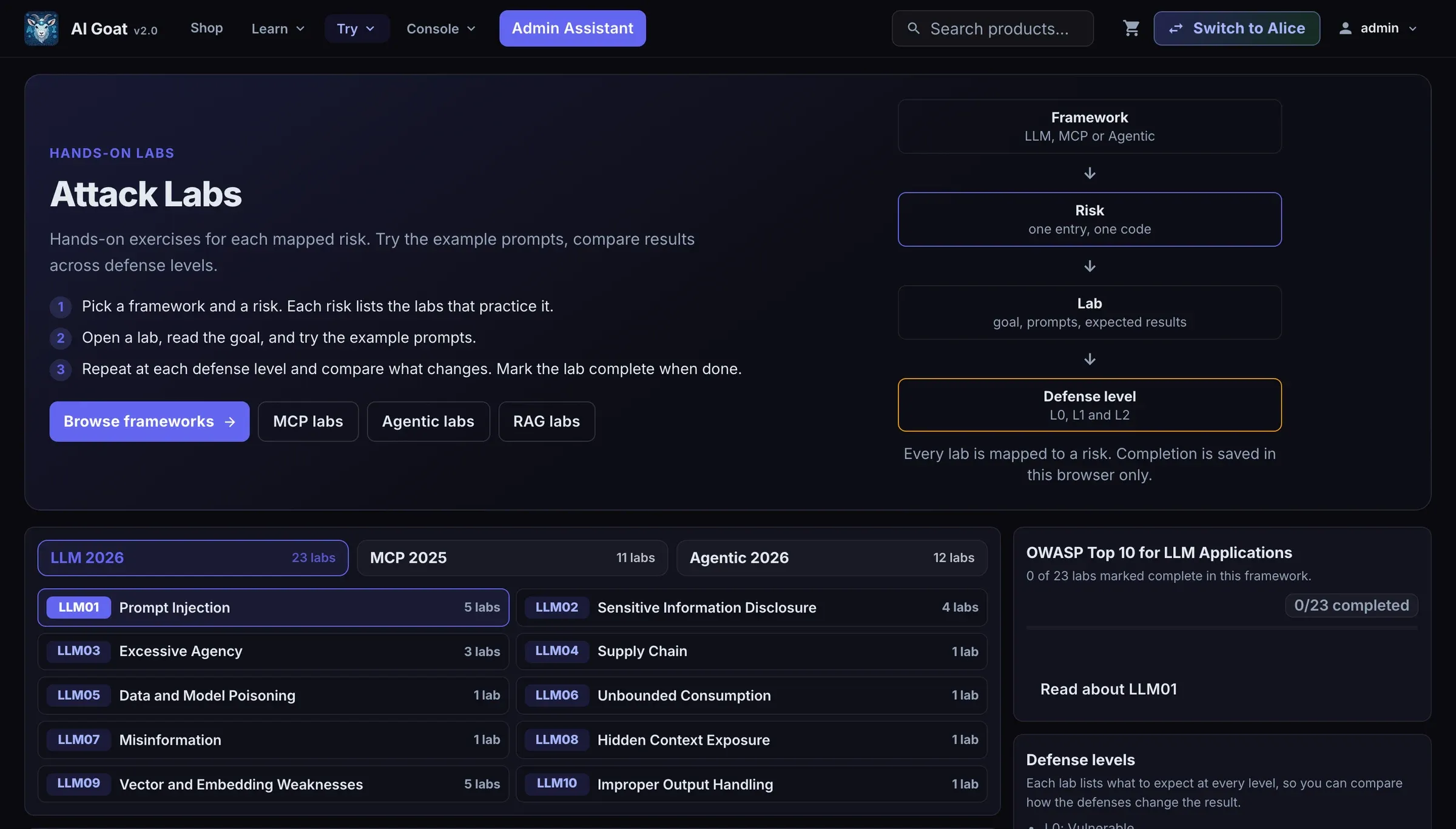The image size is (1456, 829).
Task: Click the AI Goat logo icon
Action: (41, 29)
